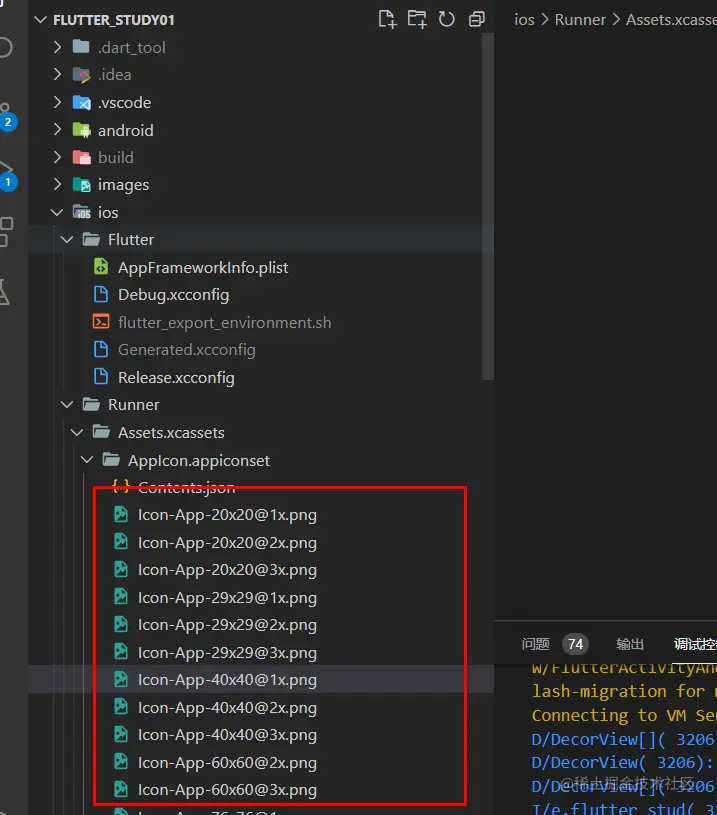Click image icon of Icon-App-20x20@1x.png
Viewport: 717px width, 815px height.
(121, 515)
